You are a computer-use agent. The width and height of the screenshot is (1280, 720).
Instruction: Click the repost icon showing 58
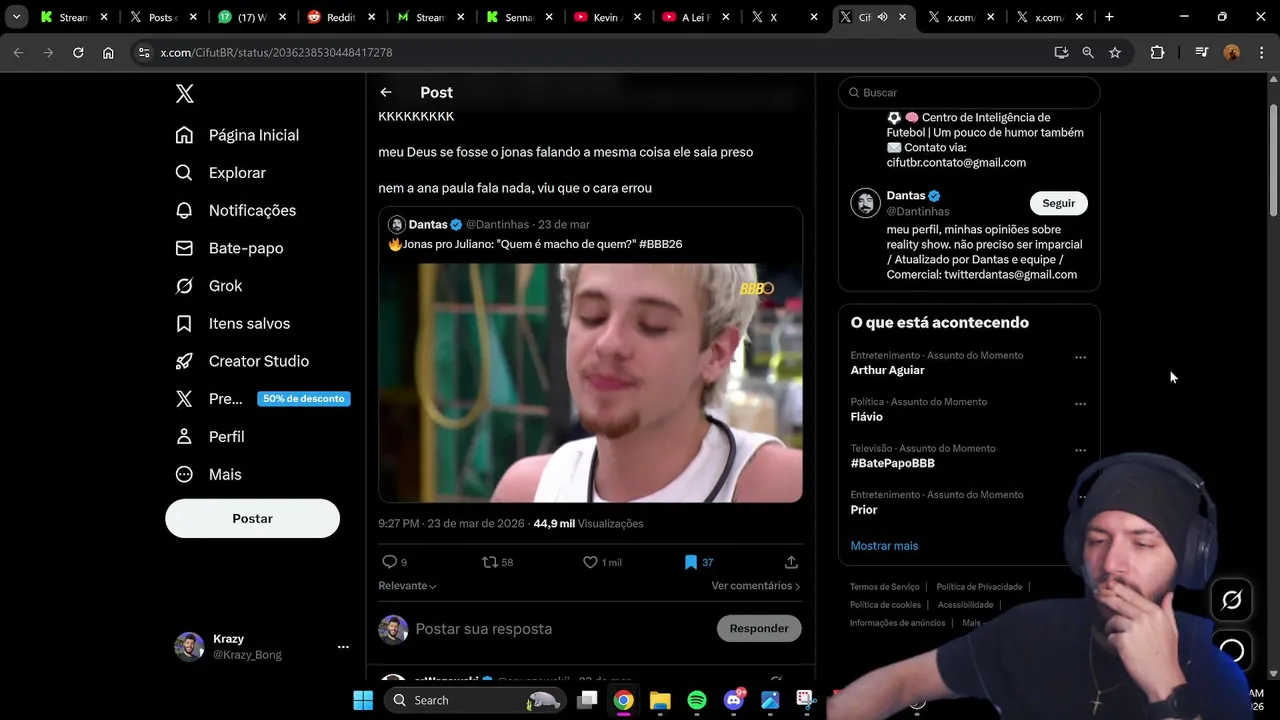(x=489, y=562)
